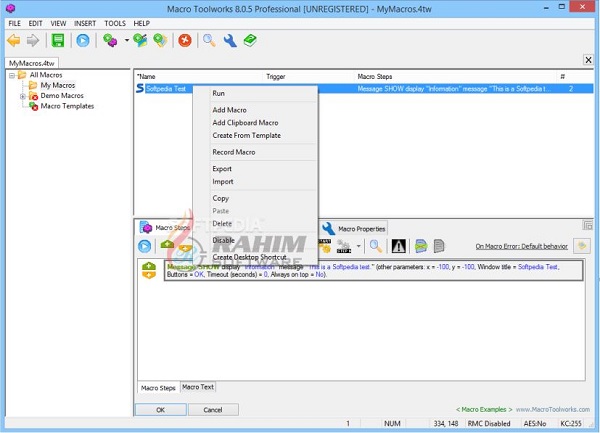600x433 pixels.
Task: Click the gear STEP debug icon in editor toolbar
Action: pyautogui.click(x=344, y=247)
